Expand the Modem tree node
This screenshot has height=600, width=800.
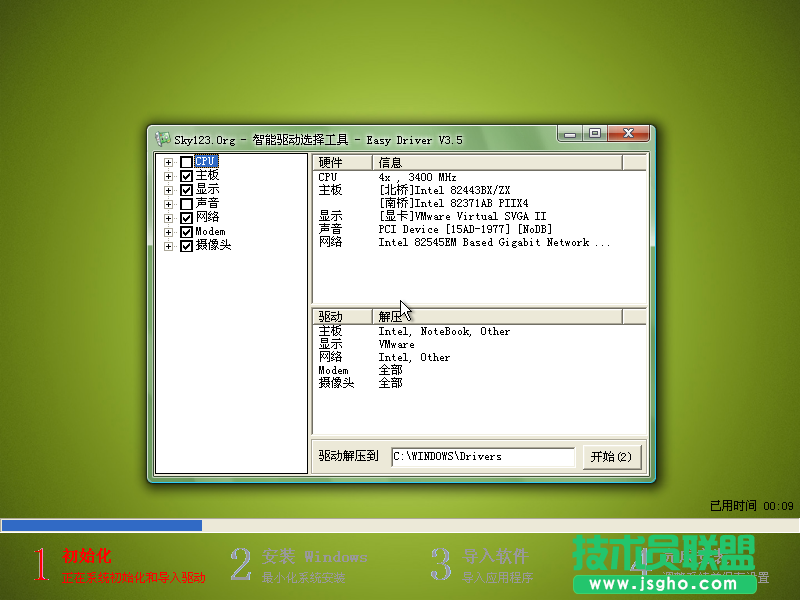(x=168, y=232)
